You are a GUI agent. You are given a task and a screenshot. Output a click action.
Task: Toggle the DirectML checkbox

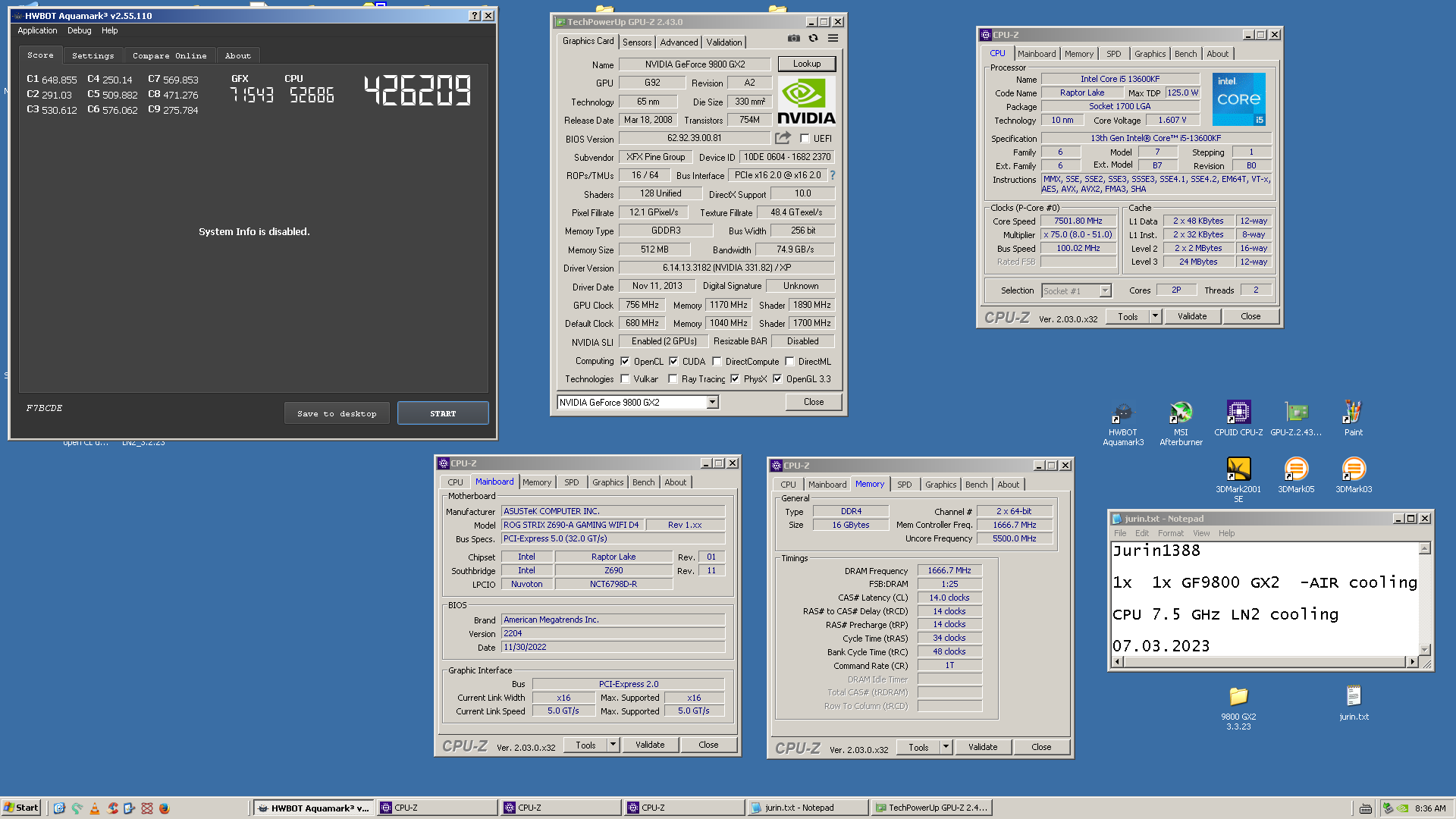coord(789,362)
